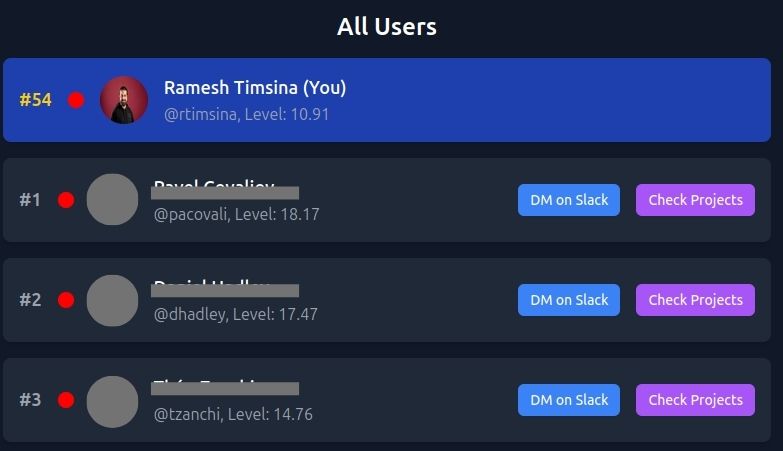Screen dimensions: 783x451
Task: Select the @dhadley, Level: 17.47 text
Action: tap(236, 314)
